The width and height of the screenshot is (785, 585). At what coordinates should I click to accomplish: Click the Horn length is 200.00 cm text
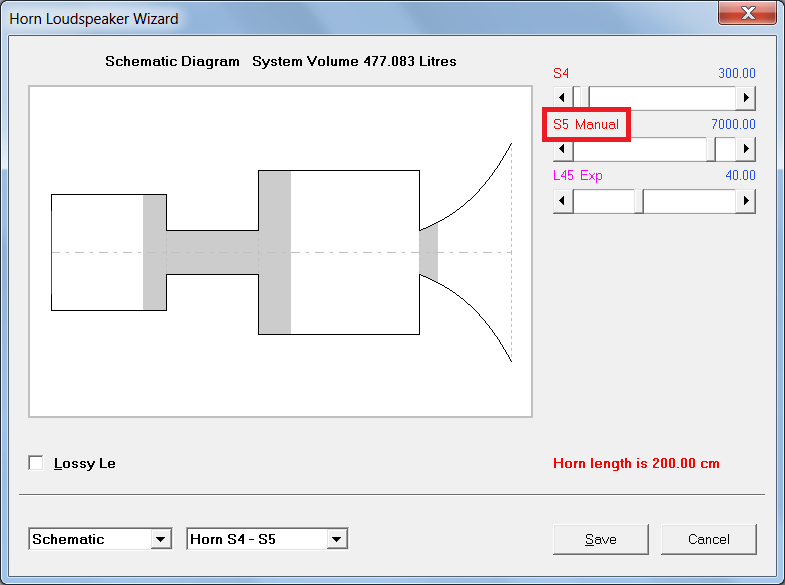coord(636,463)
